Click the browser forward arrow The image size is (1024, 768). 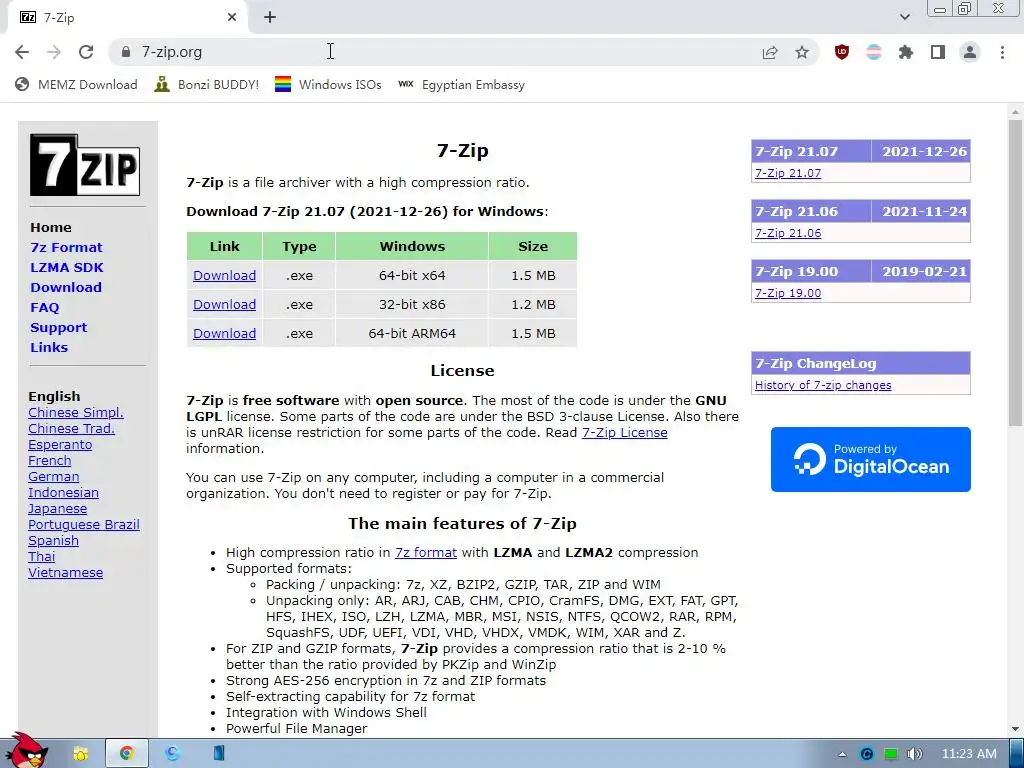pos(54,52)
